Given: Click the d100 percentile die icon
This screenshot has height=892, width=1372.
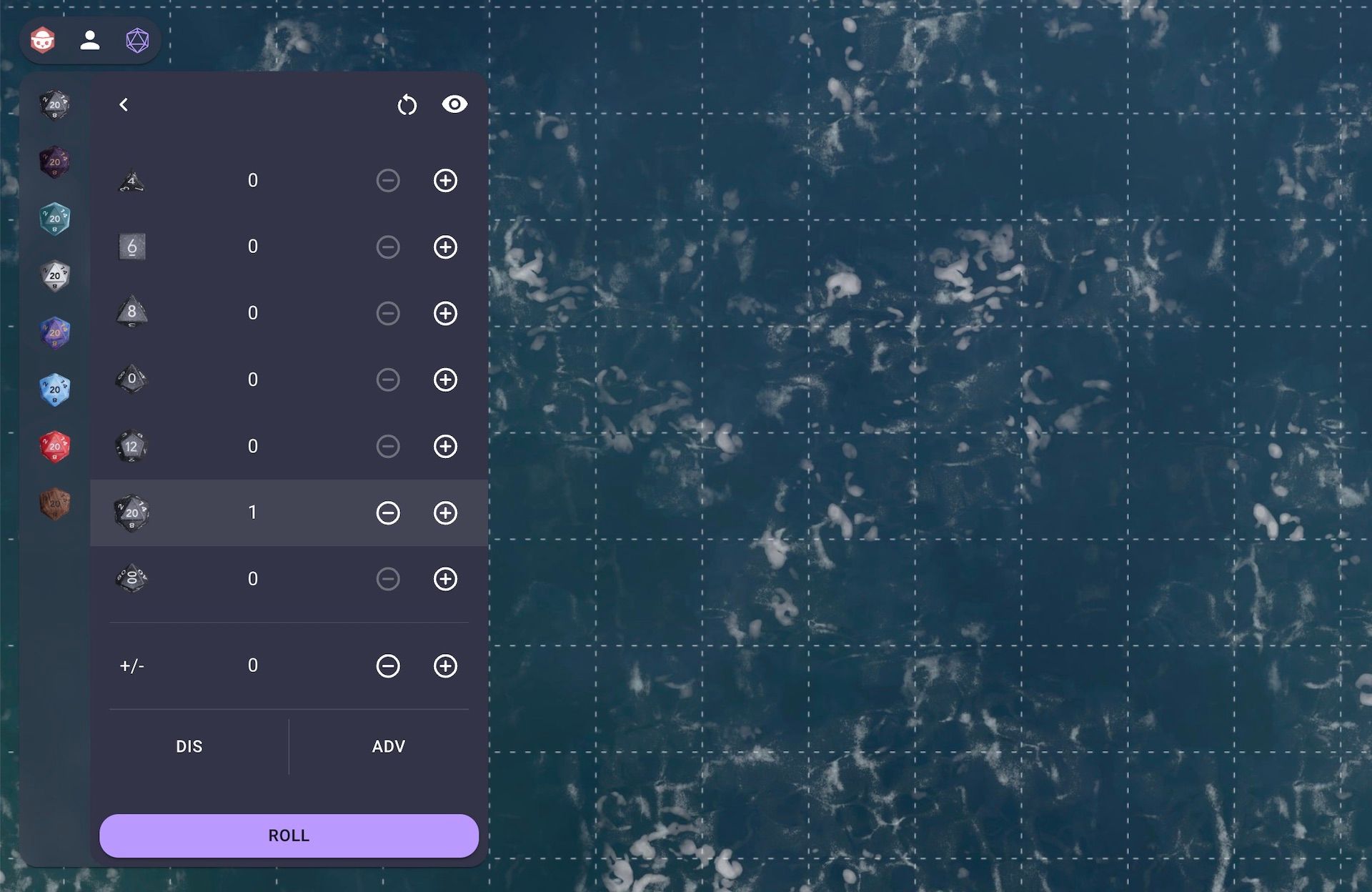Looking at the screenshot, I should [x=131, y=578].
